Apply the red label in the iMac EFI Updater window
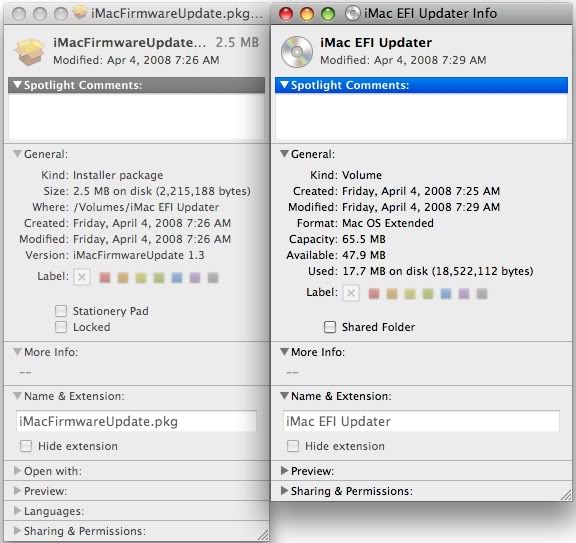576x543 pixels. pyautogui.click(x=374, y=294)
